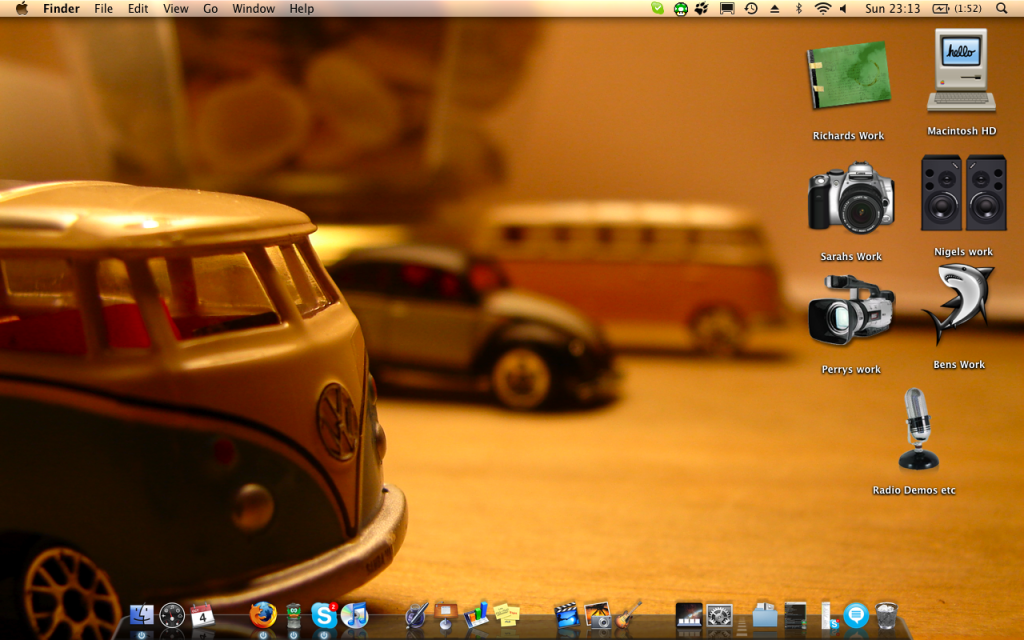
Task: Open Skype with unread badge in Dock
Action: [x=324, y=615]
